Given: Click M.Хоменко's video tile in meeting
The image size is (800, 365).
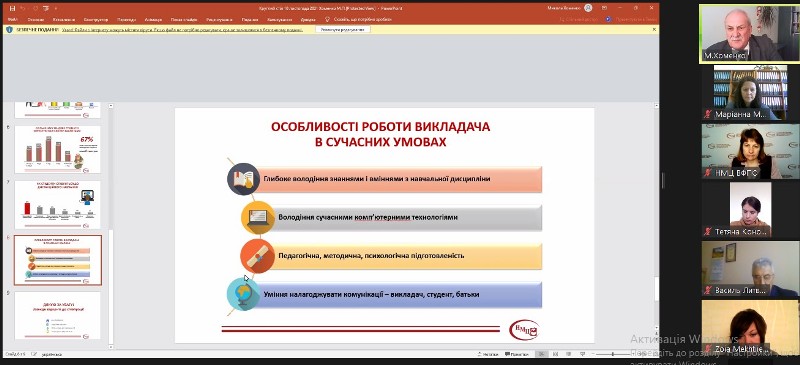Looking at the screenshot, I should 749,34.
